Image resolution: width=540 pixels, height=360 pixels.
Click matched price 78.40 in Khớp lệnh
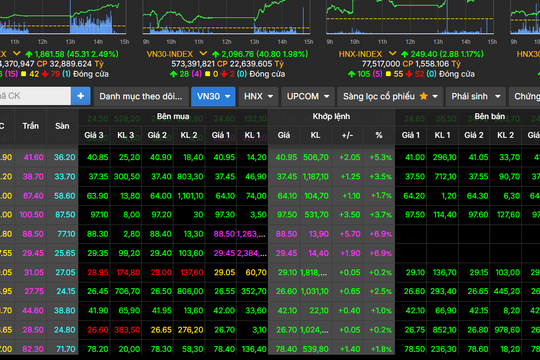tap(286, 349)
